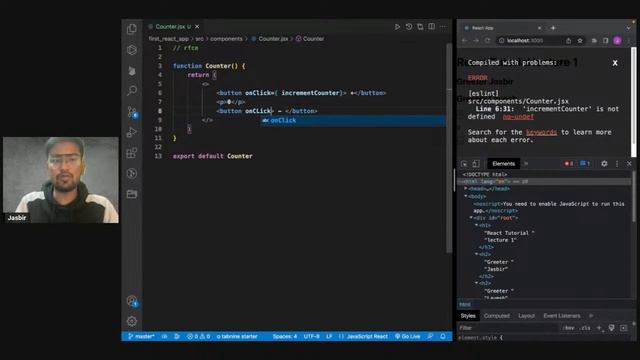Select the Event Listeners tab

click(562, 316)
